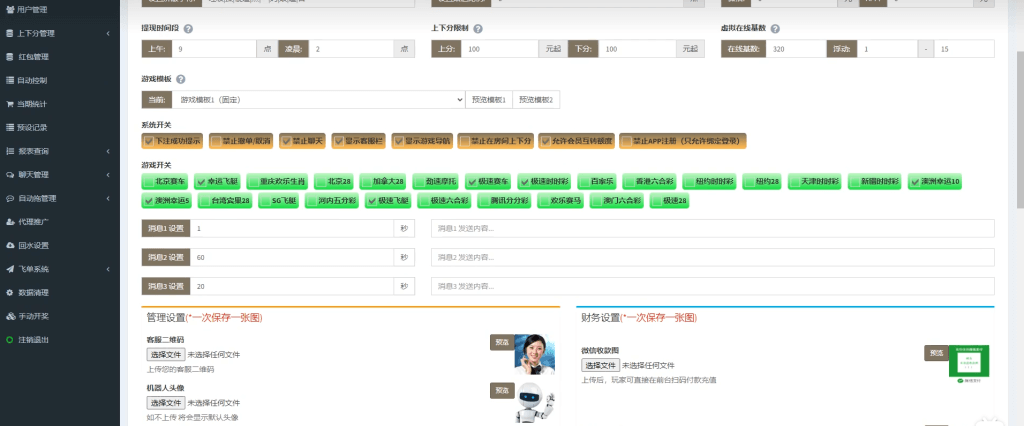The width and height of the screenshot is (1024, 426).
Task: Click 选择文件 for 客服二维码
Action: point(165,355)
